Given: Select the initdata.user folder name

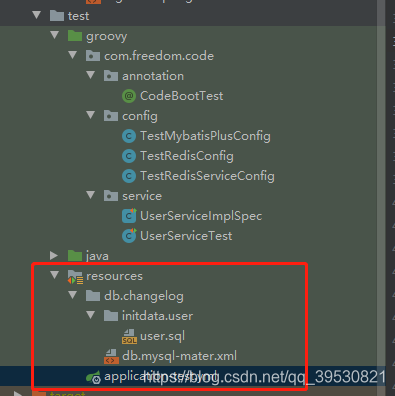Looking at the screenshot, I should click(x=157, y=316).
